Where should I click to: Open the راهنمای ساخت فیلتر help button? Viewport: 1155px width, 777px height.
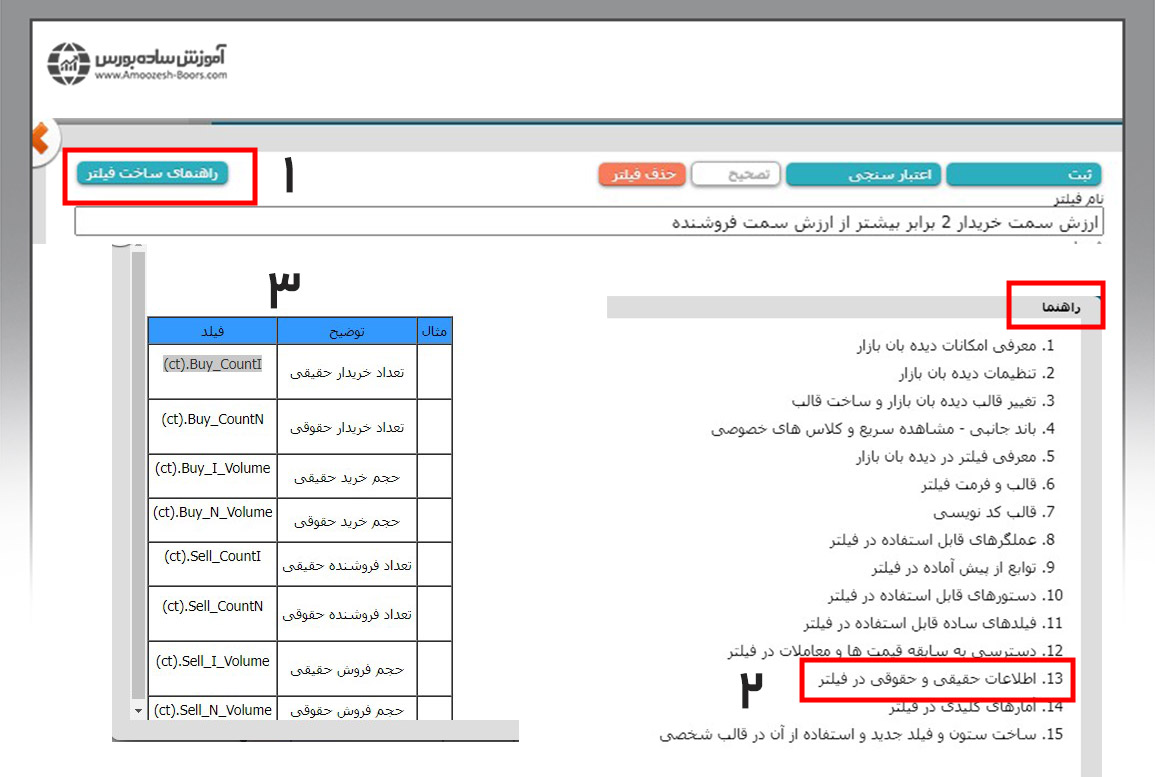[x=152, y=174]
